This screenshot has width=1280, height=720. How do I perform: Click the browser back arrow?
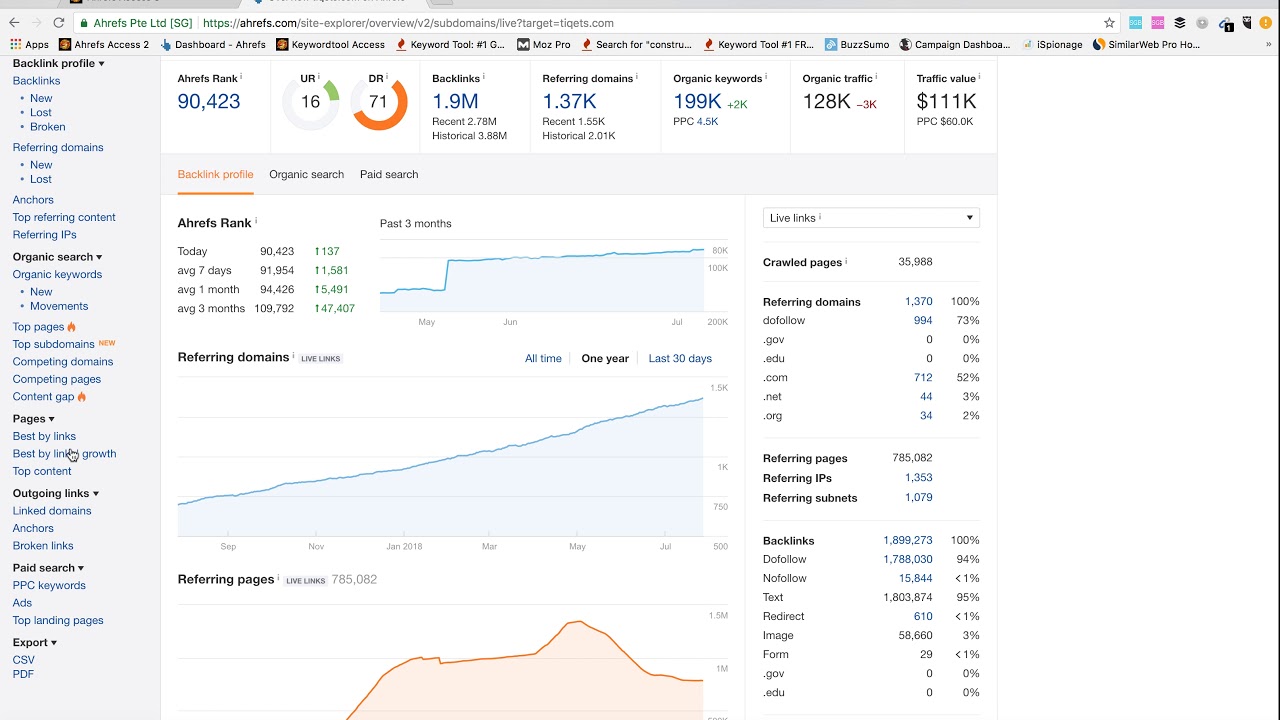[x=14, y=22]
